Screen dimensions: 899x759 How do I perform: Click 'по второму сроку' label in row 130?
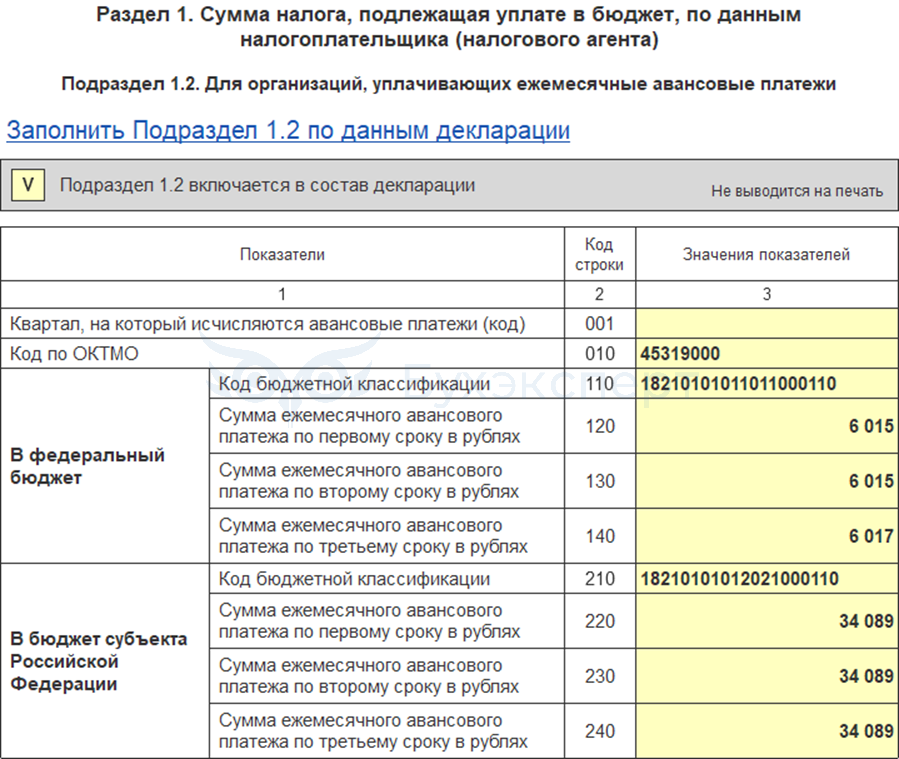pyautogui.click(x=369, y=481)
